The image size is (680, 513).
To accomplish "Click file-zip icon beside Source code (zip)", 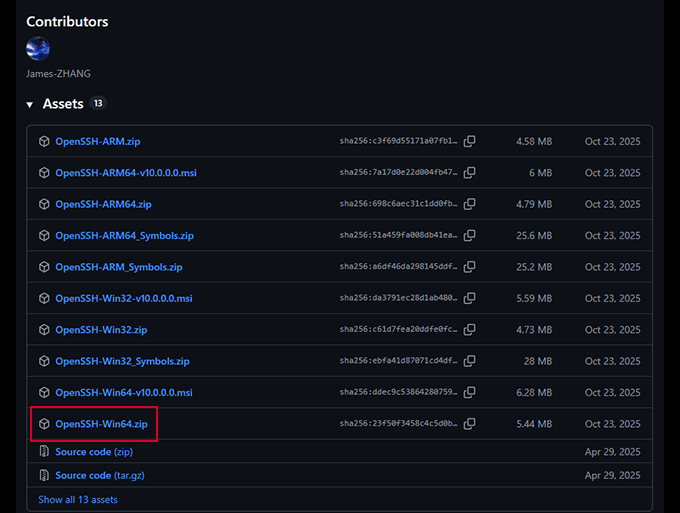I will click(44, 451).
